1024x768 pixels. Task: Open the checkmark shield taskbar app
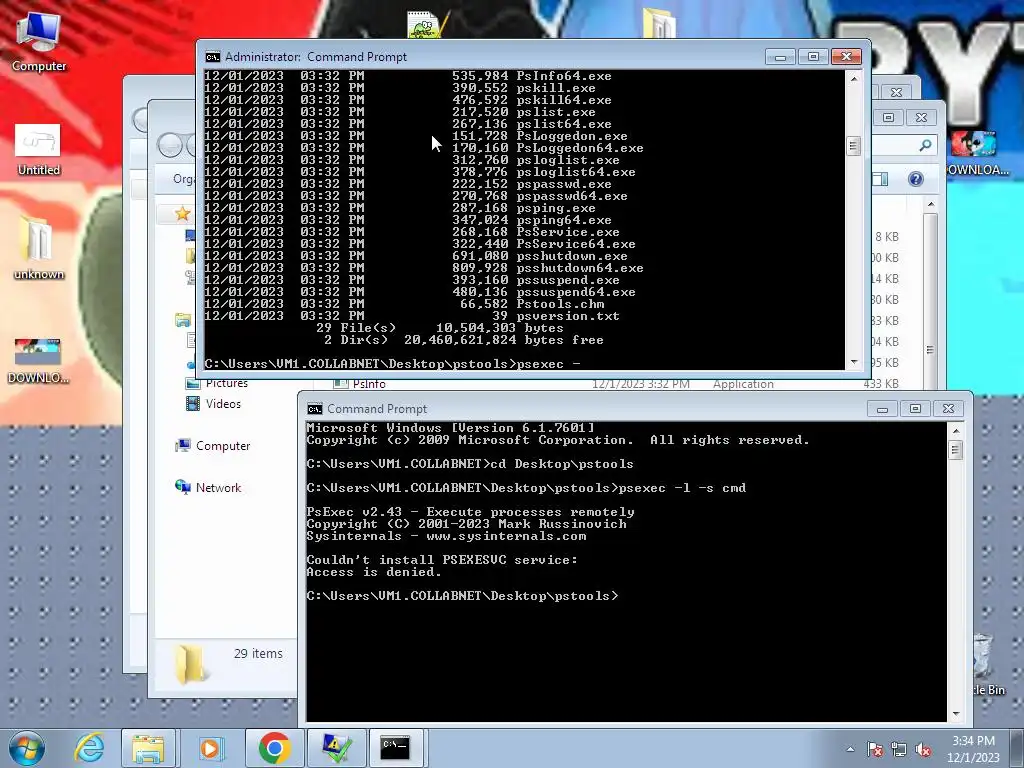click(337, 748)
